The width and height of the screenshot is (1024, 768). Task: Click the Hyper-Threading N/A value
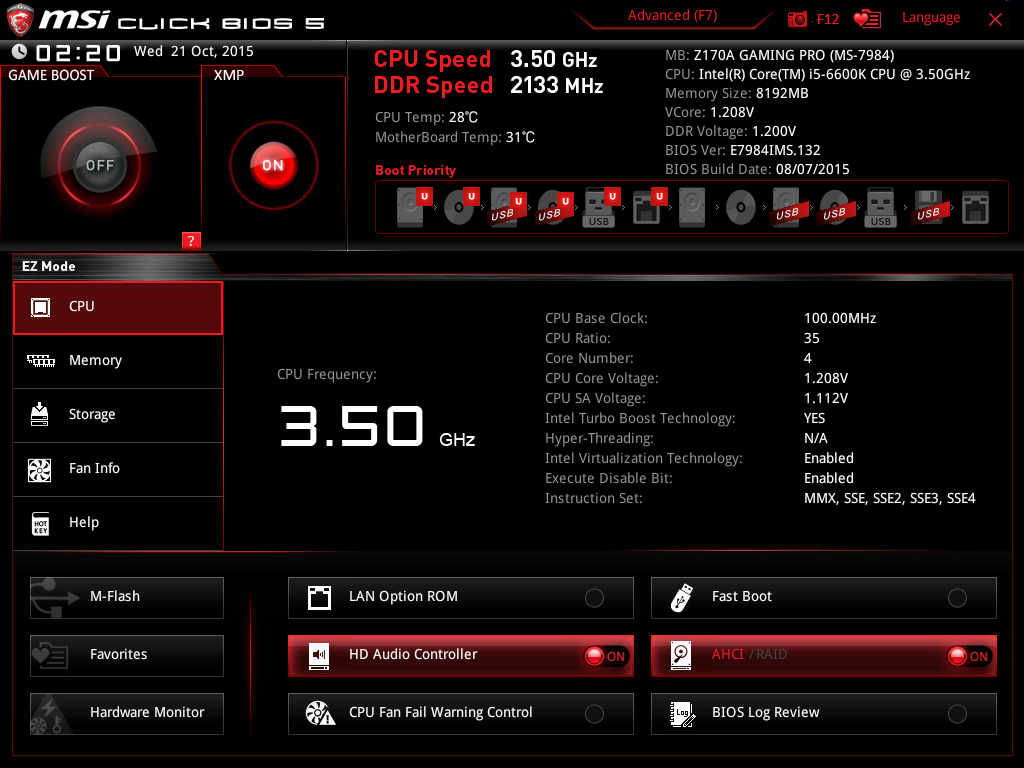(x=816, y=438)
